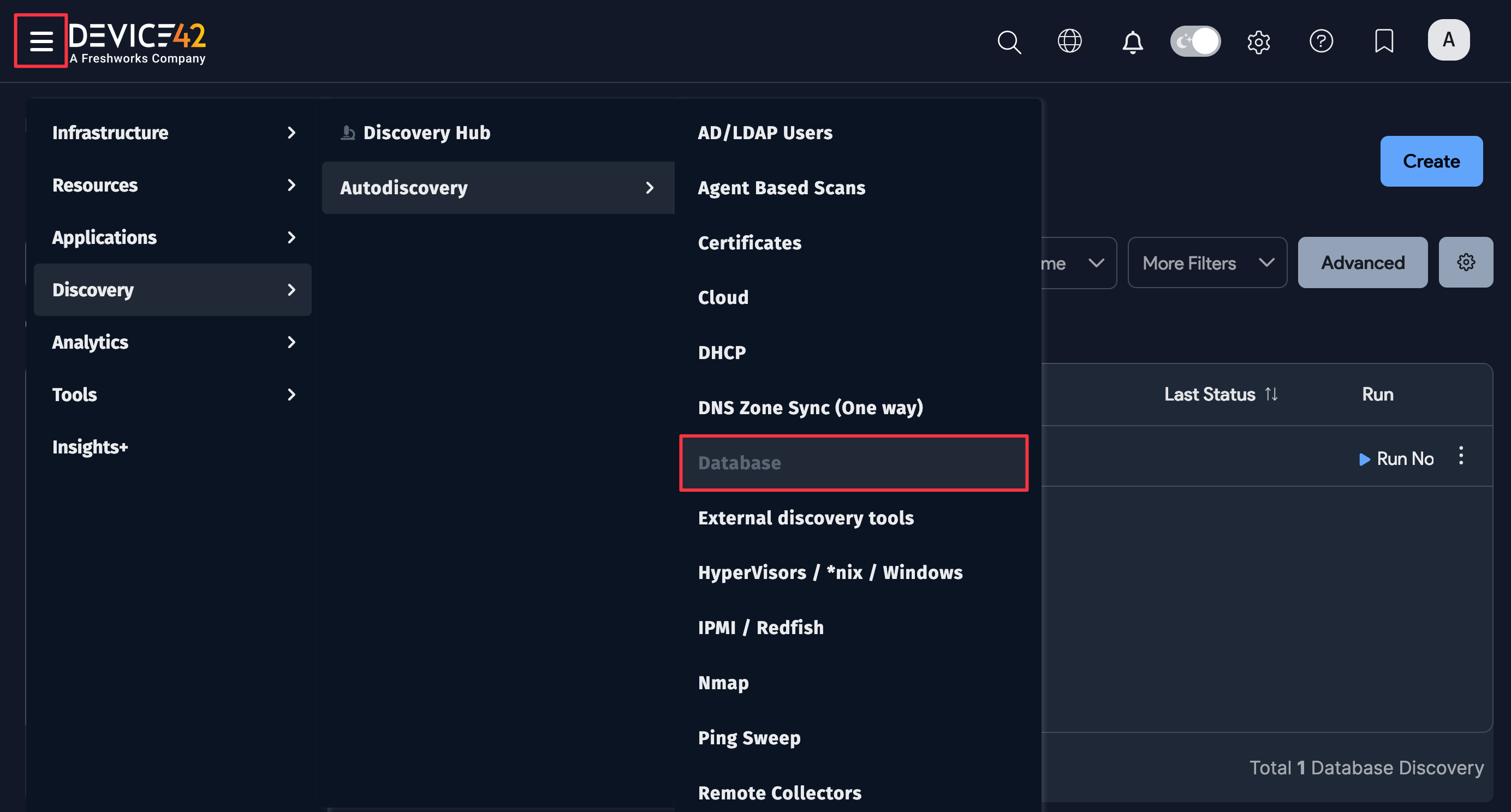Open Agent Based Scans entry
The width and height of the screenshot is (1511, 812).
(x=781, y=187)
